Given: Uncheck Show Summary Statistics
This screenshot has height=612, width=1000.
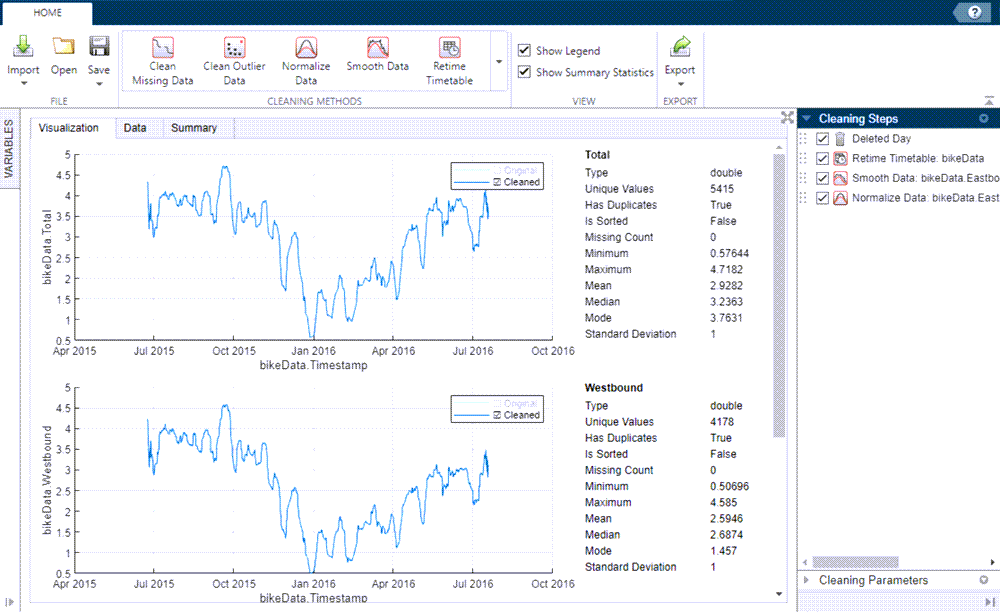Looking at the screenshot, I should [x=523, y=72].
